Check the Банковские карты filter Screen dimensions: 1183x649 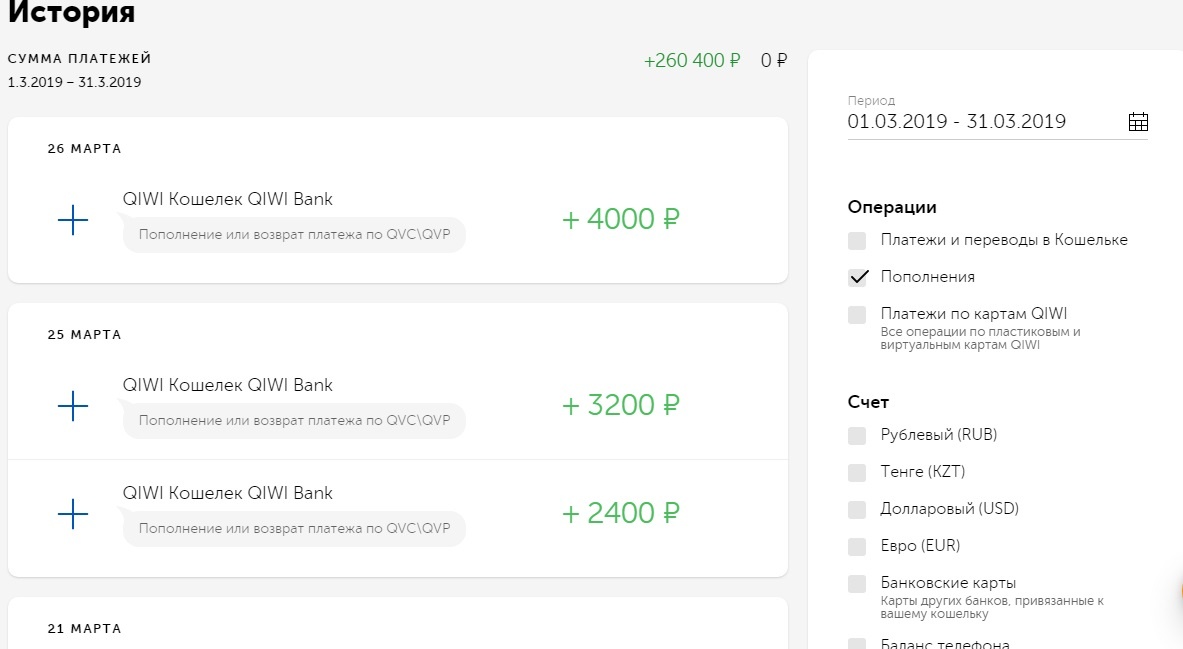click(857, 583)
